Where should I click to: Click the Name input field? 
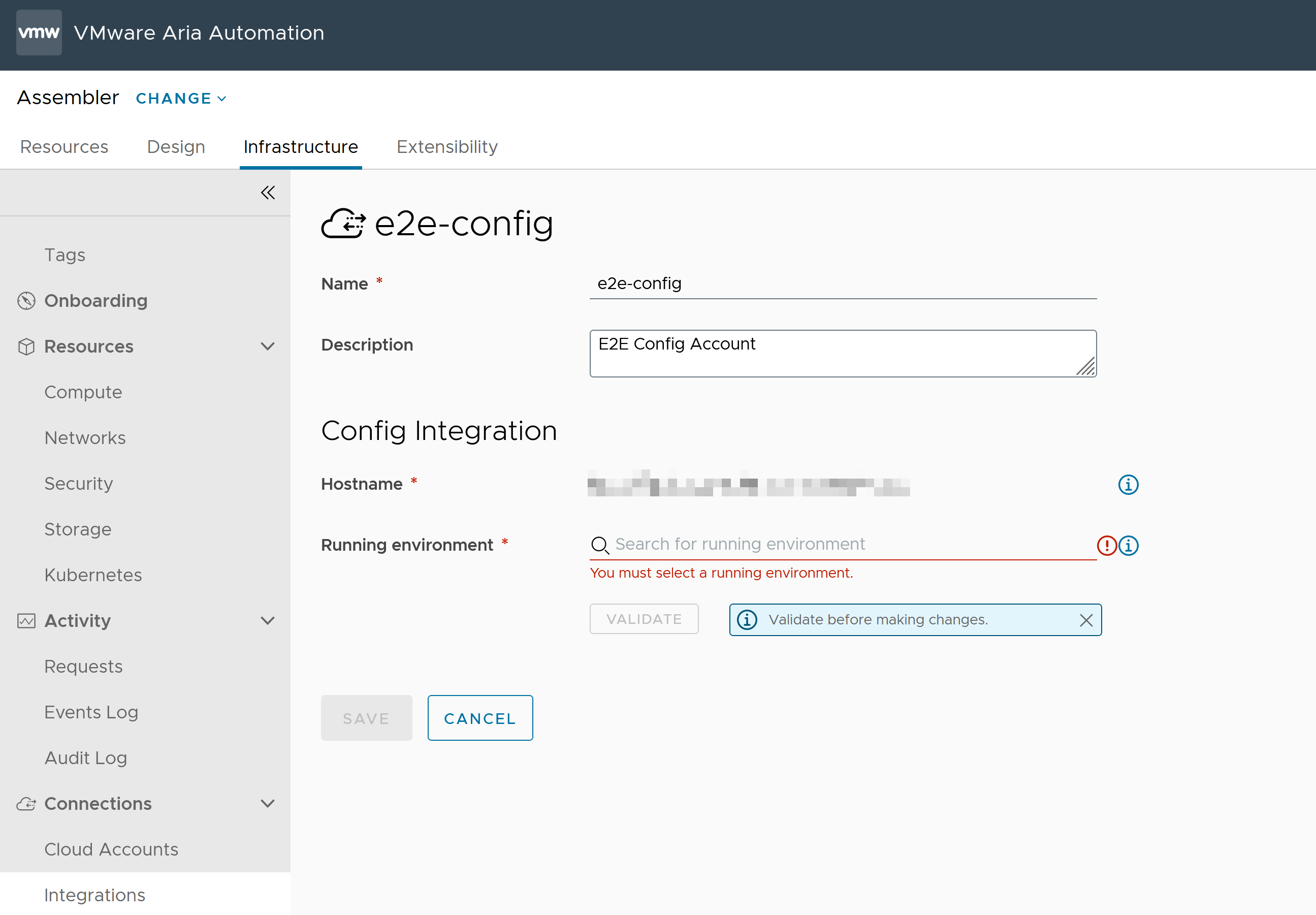(843, 283)
